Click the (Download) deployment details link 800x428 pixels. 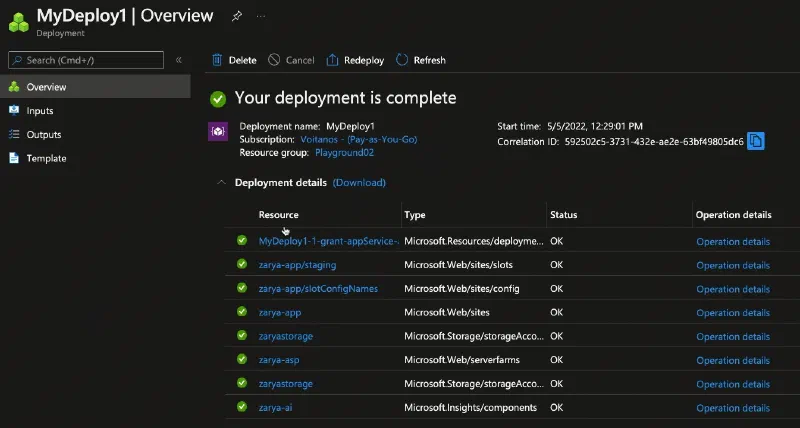(359, 183)
